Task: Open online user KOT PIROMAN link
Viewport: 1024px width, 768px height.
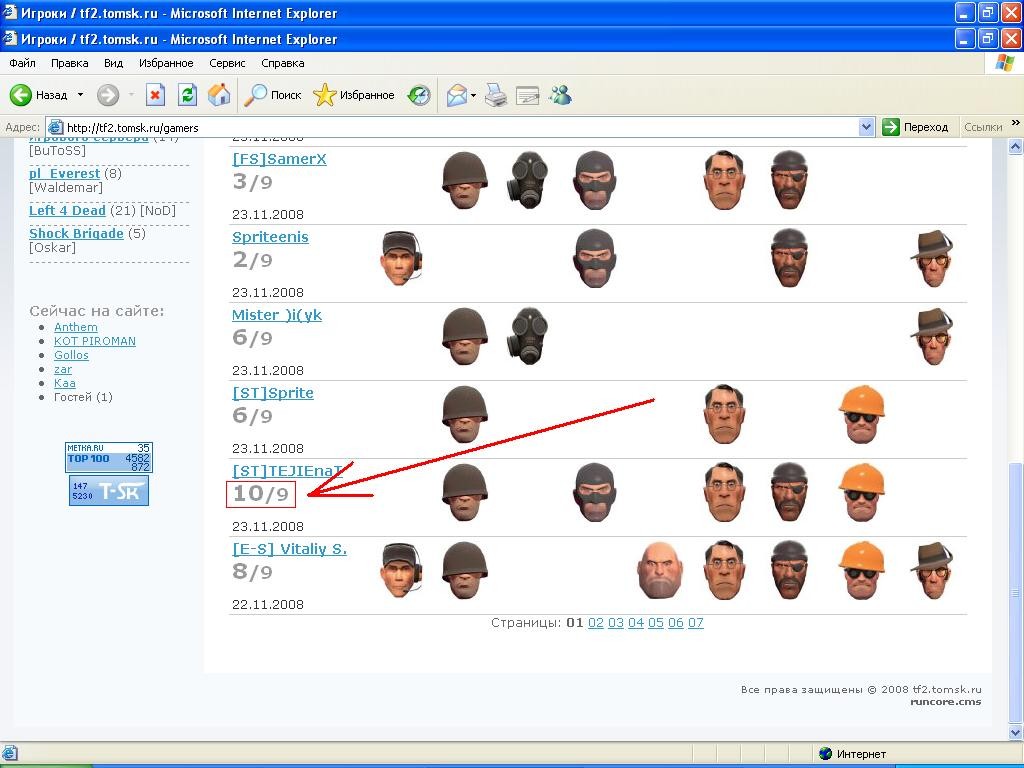Action: (x=95, y=341)
